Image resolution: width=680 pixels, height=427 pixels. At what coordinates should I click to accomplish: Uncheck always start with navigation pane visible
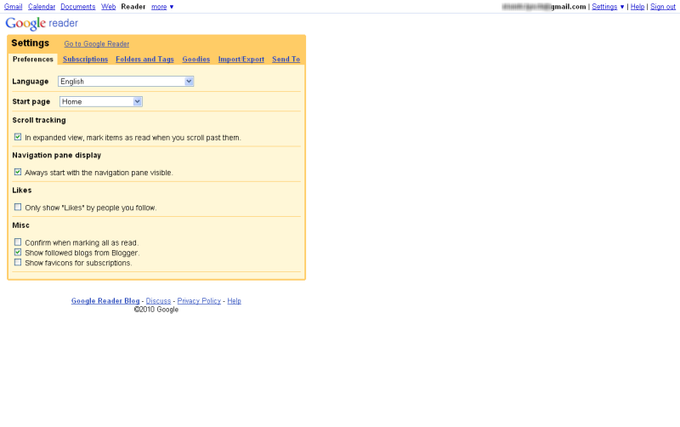[18, 172]
